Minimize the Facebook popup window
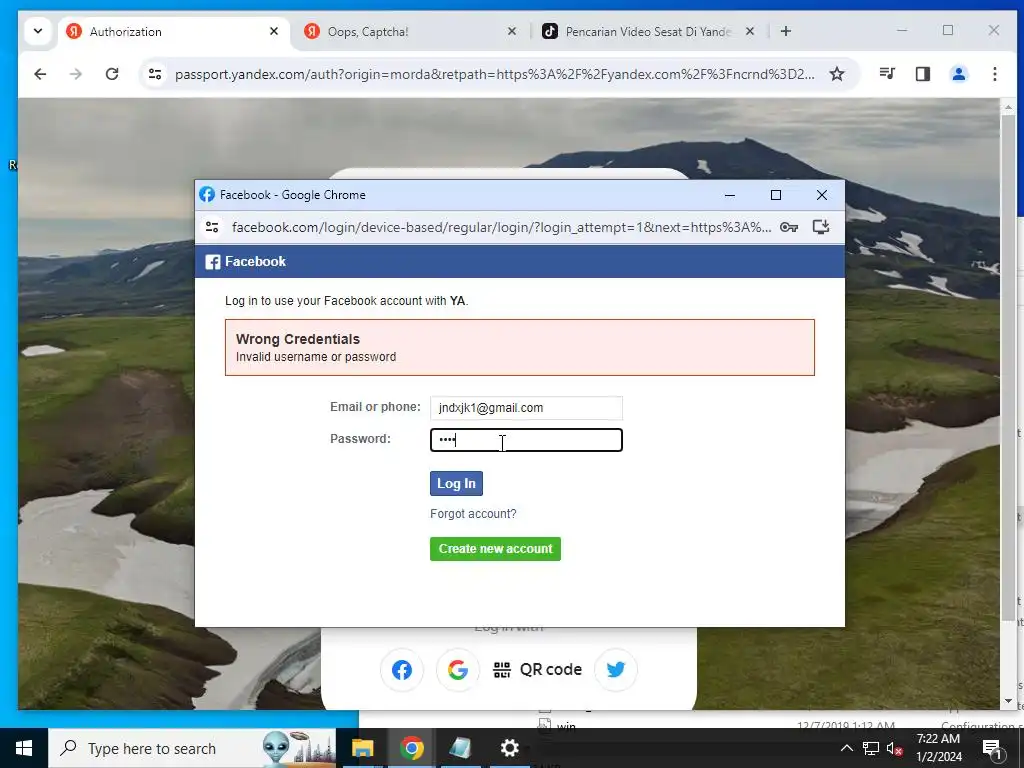The width and height of the screenshot is (1024, 768). 730,195
